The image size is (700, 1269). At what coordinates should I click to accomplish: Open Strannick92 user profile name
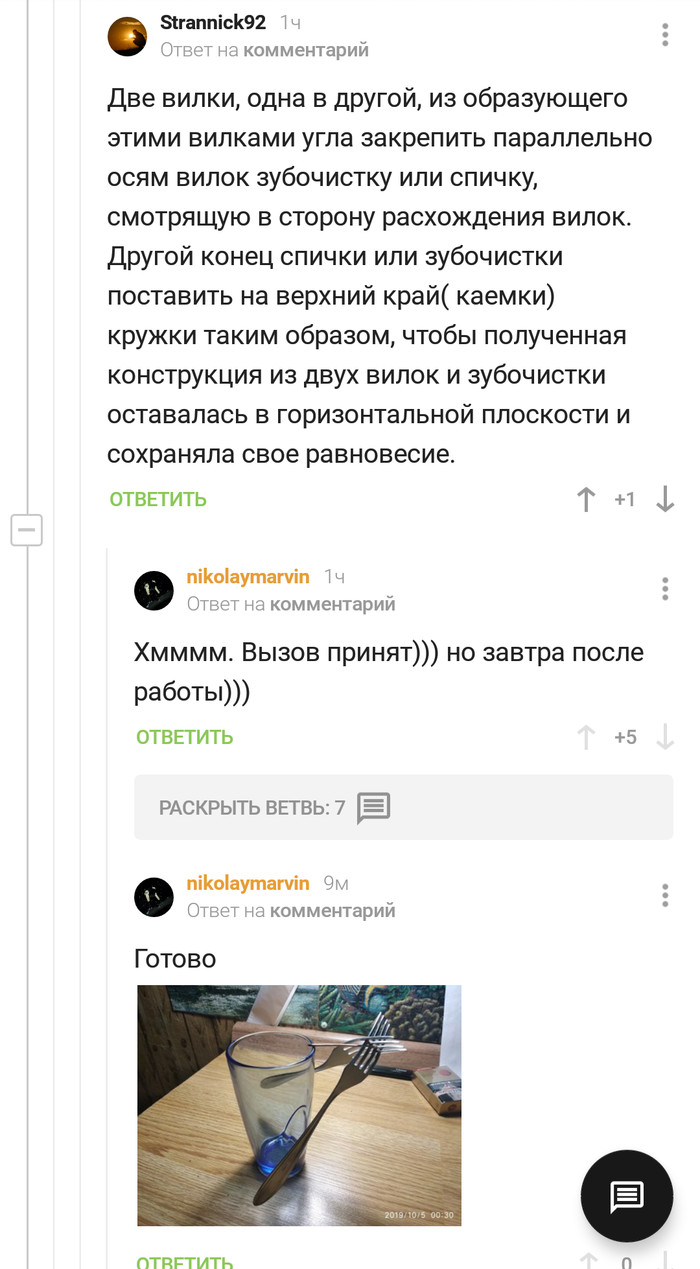[x=213, y=23]
